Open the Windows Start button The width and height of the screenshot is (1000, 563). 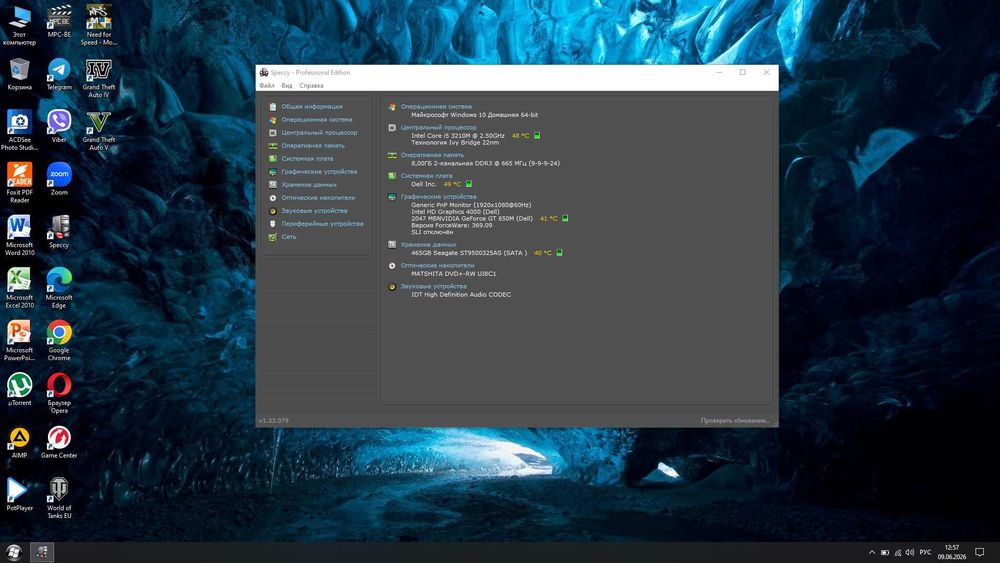tap(14, 552)
